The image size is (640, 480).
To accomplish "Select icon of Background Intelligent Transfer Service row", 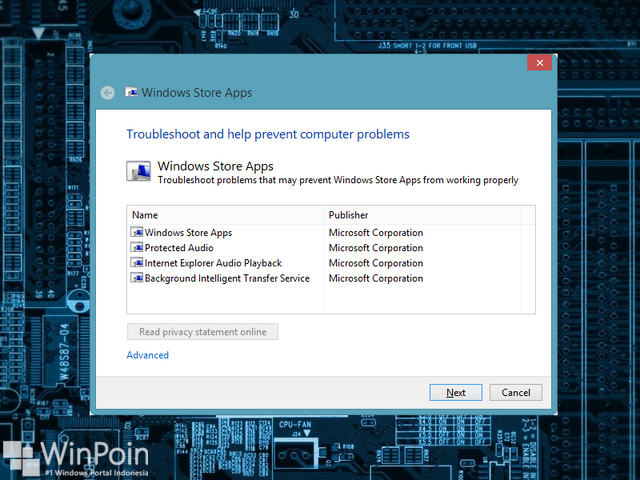I will (137, 278).
